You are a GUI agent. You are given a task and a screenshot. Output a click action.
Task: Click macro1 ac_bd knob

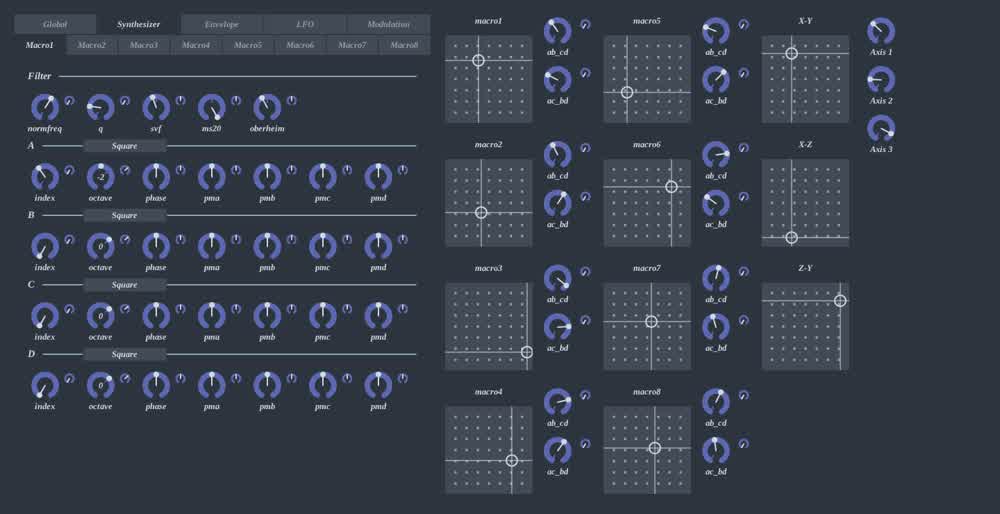(557, 80)
